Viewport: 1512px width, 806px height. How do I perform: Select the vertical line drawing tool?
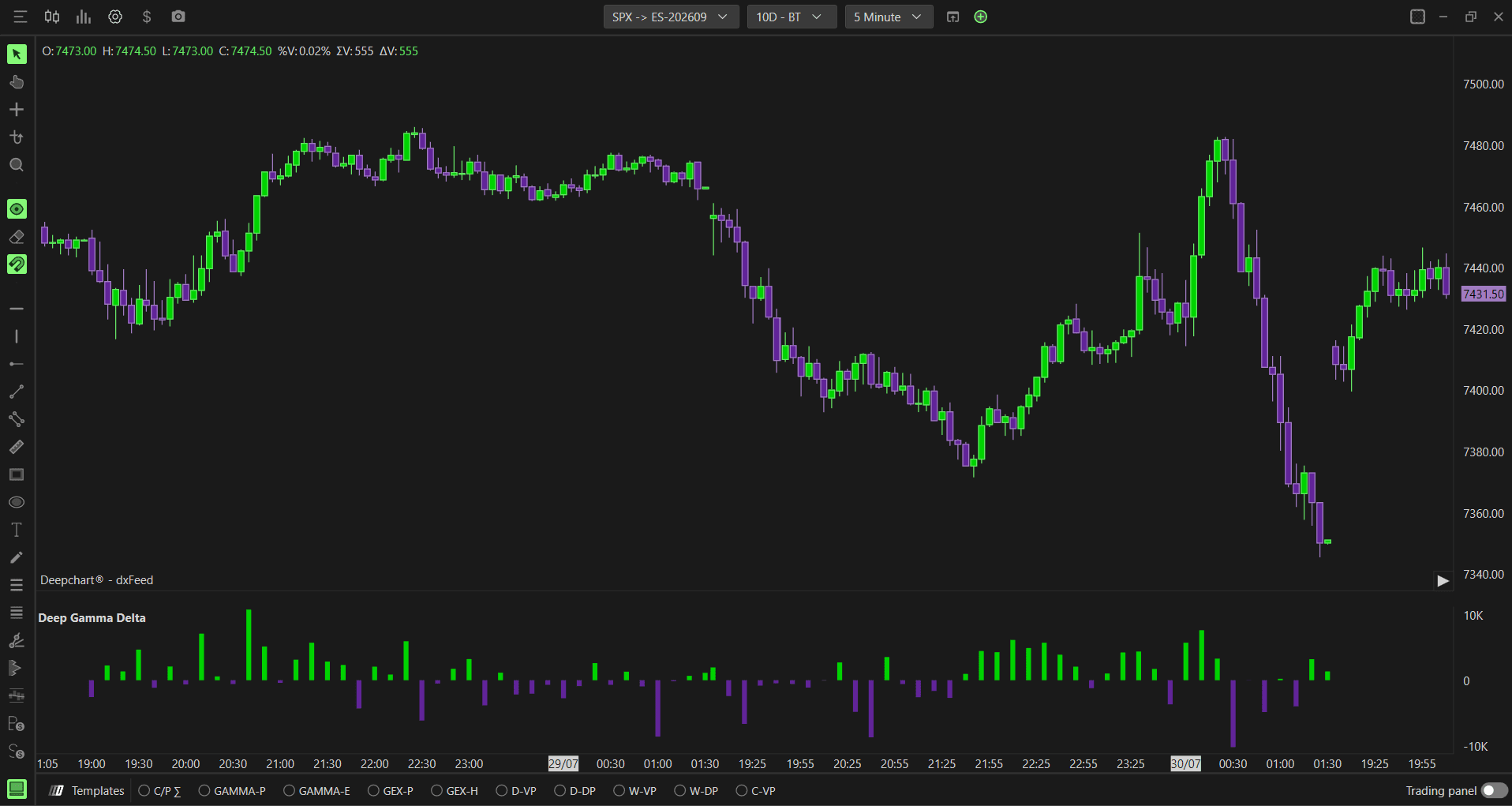(x=17, y=336)
